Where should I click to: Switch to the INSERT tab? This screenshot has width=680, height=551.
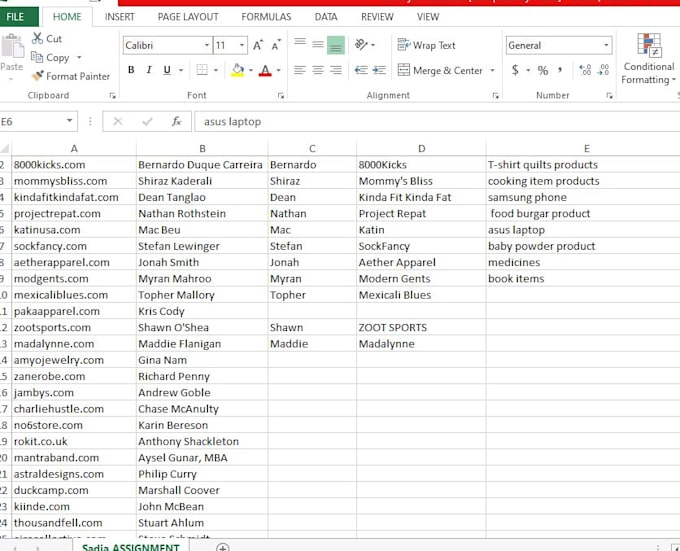coord(120,17)
